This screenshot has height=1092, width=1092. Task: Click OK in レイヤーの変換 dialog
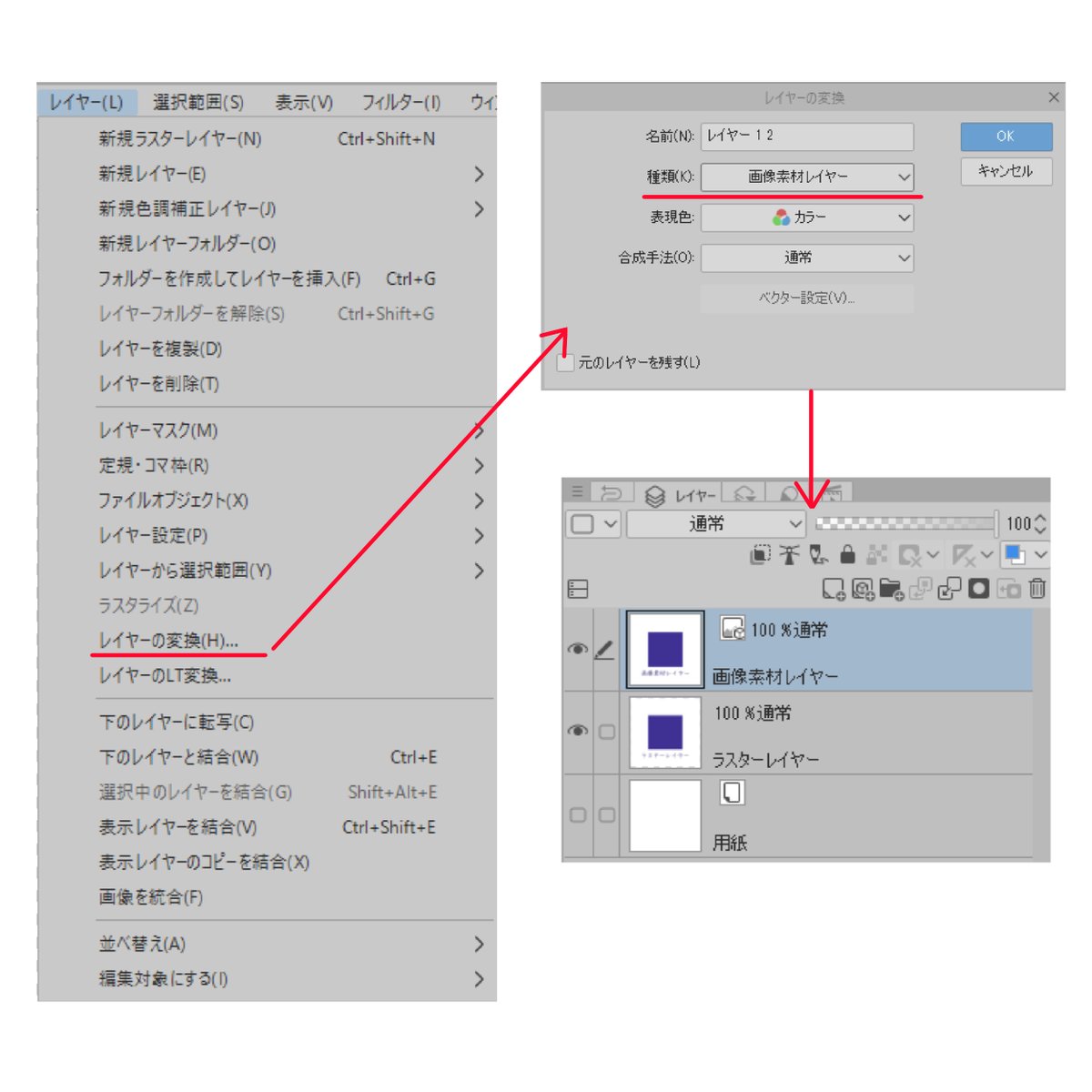[1006, 136]
